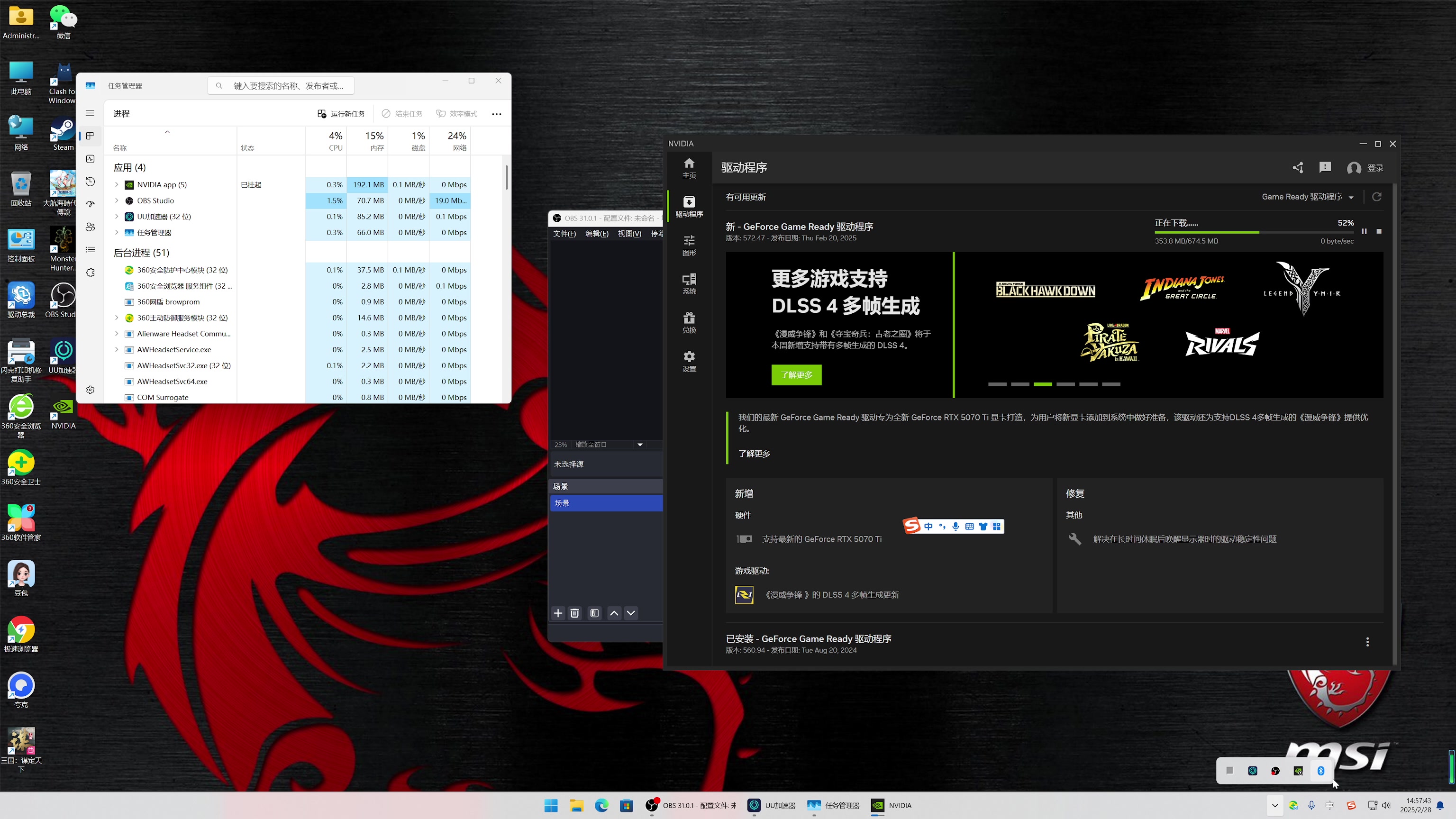Open Task Manager hamburger navigation menu
Screen dimensions: 1456x819
point(90,113)
